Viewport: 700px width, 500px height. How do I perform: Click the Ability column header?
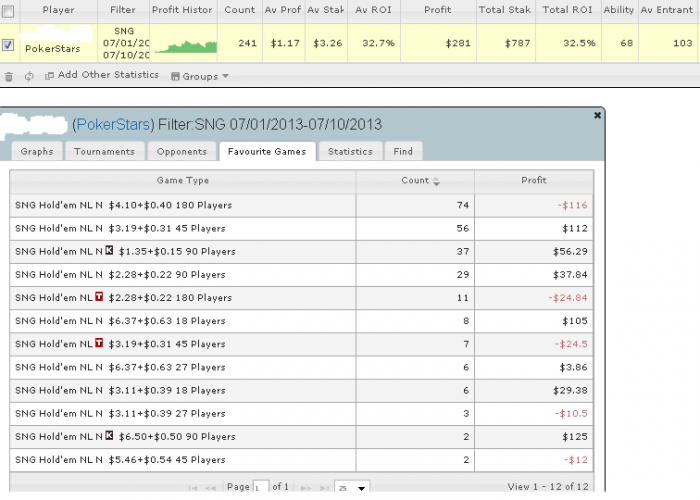point(619,10)
